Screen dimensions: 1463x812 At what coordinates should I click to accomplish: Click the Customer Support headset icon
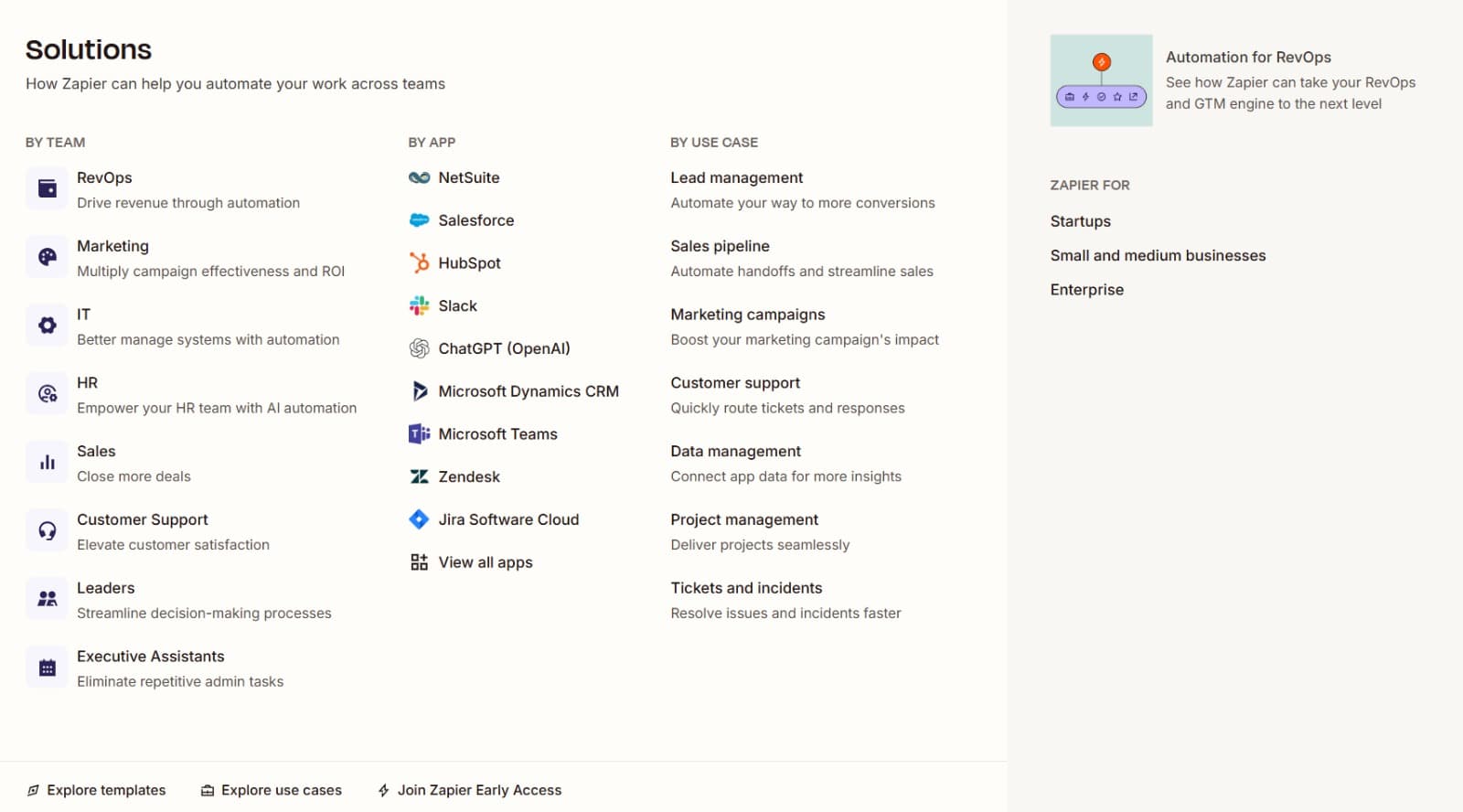click(x=48, y=530)
